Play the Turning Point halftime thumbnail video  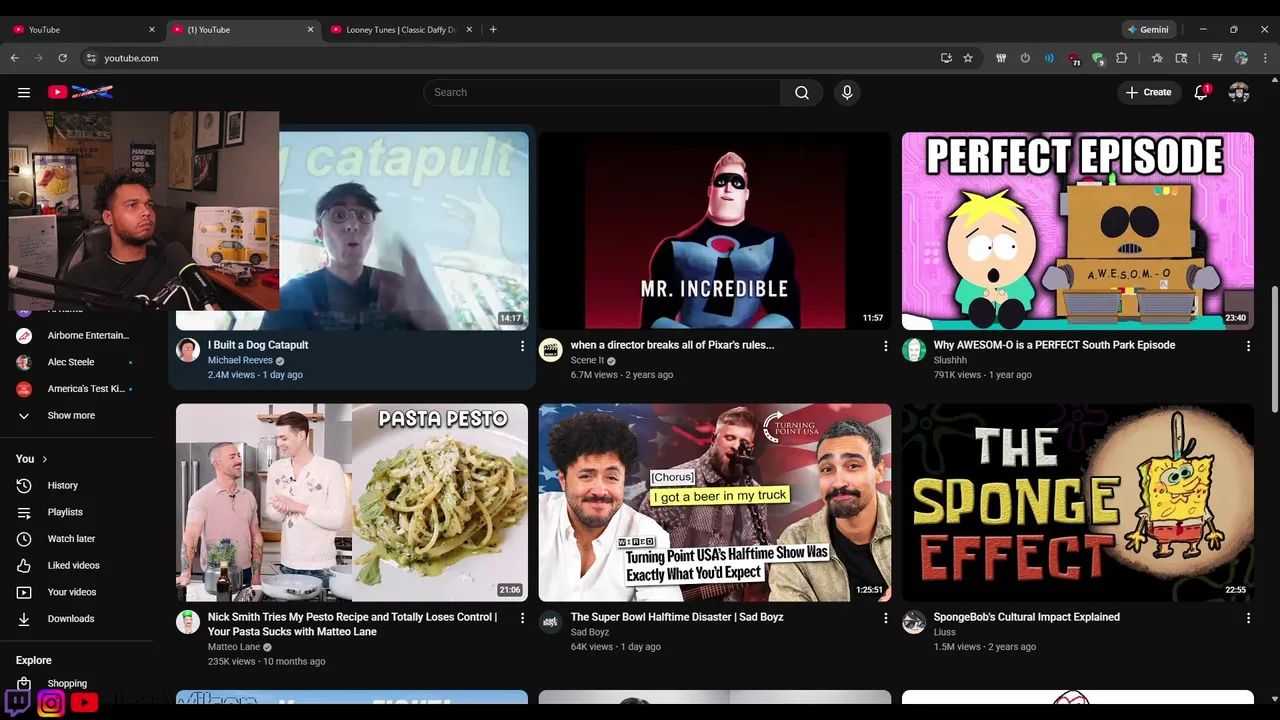click(x=715, y=502)
